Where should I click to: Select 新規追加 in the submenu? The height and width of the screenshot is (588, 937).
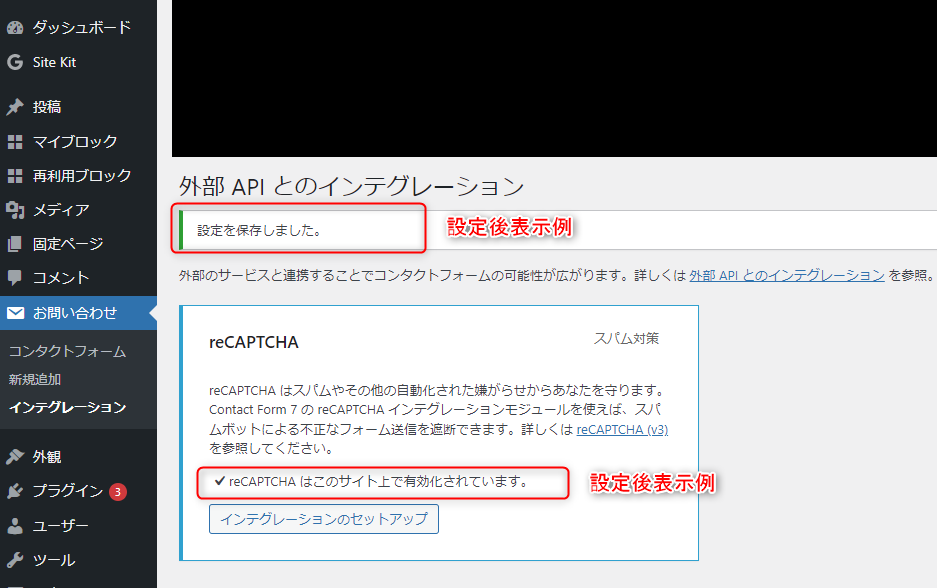35,379
